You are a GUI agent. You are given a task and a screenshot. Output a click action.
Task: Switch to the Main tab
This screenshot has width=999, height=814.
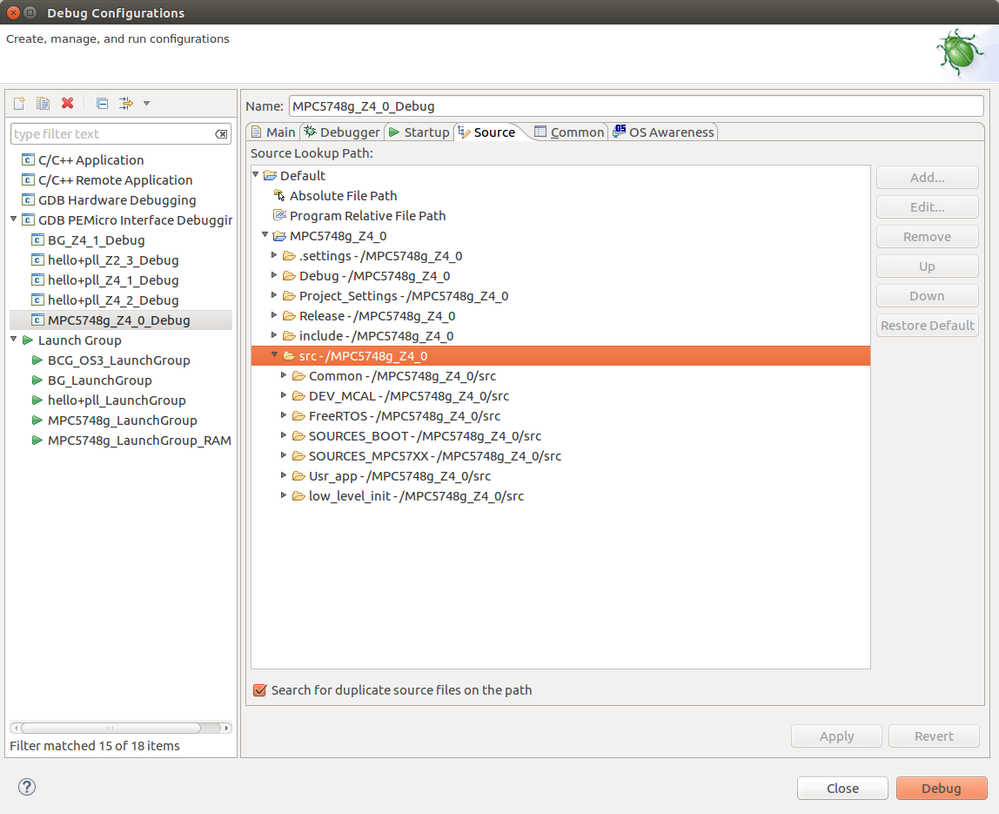[x=273, y=132]
